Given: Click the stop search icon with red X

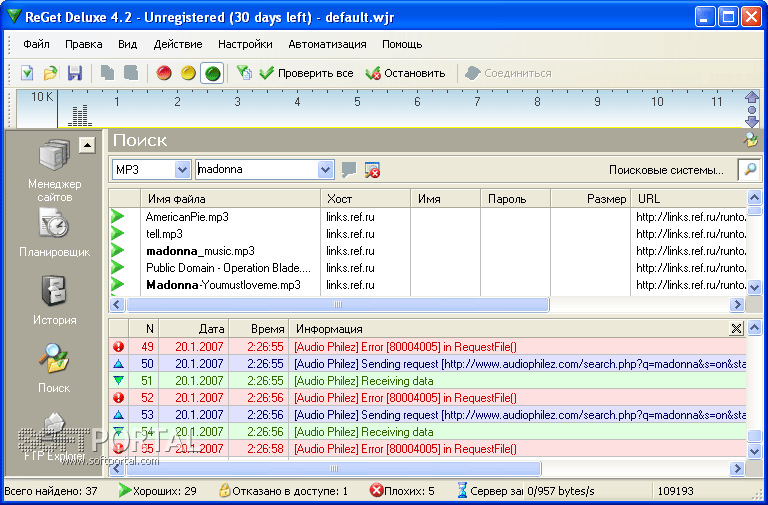Looking at the screenshot, I should pos(372,170).
